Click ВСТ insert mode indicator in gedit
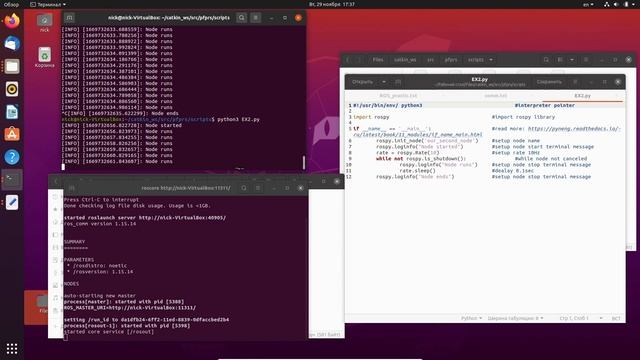The image size is (640, 360). point(616,318)
